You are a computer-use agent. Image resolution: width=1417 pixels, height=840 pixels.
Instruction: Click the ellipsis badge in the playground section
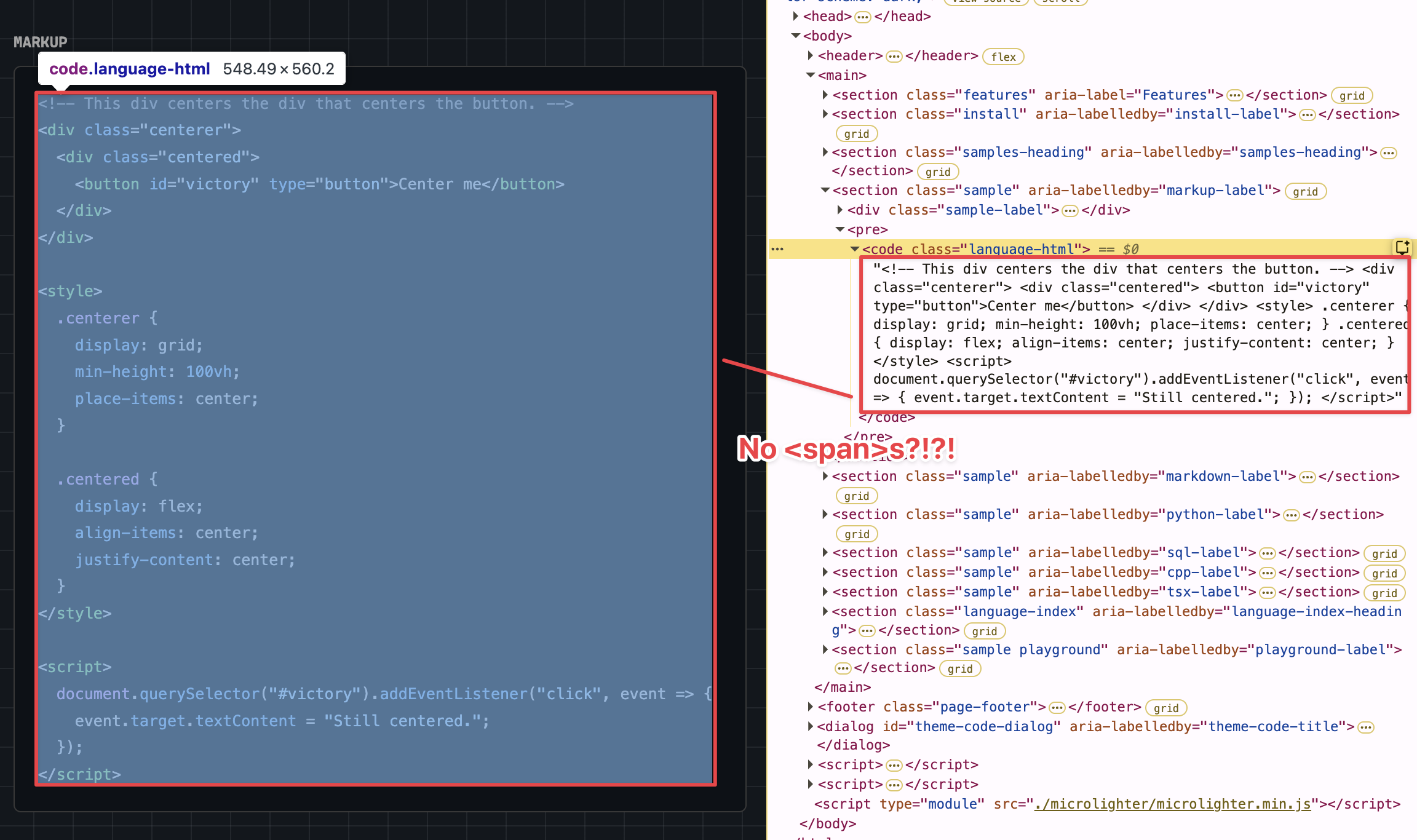(843, 668)
